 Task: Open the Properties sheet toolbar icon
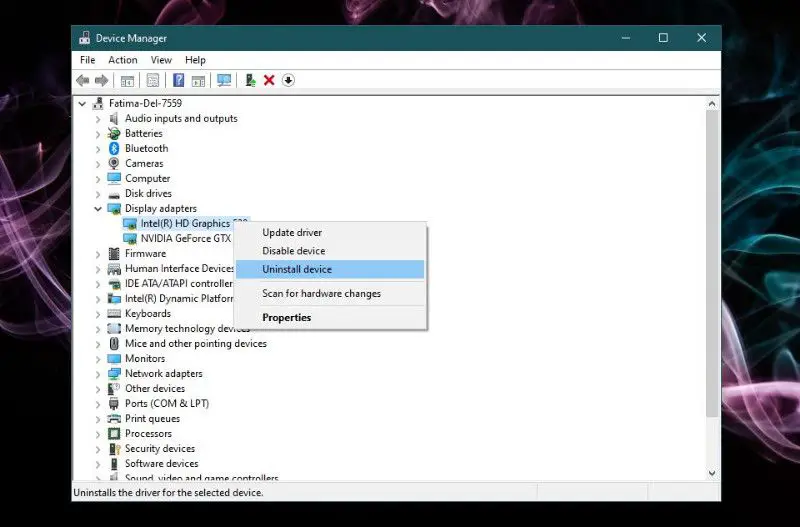(153, 80)
